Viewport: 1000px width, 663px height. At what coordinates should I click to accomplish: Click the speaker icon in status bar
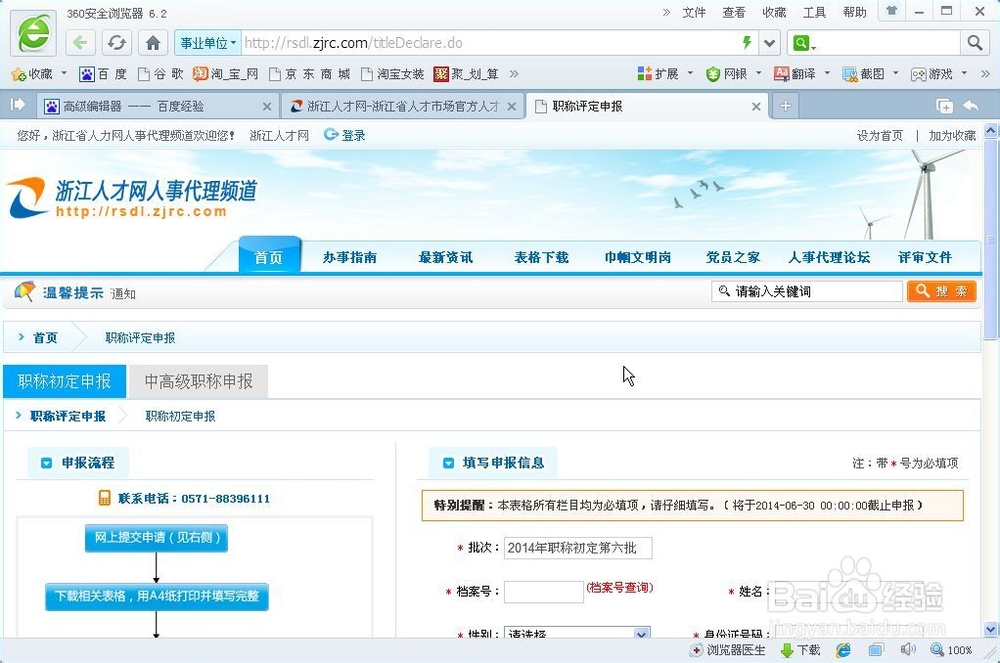(908, 650)
